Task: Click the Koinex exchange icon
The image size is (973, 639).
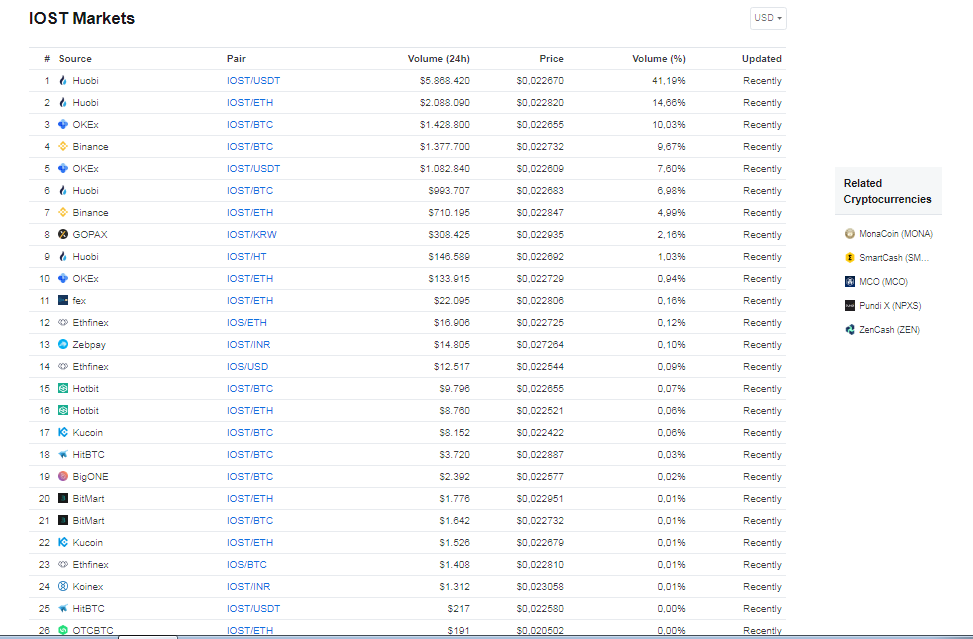Action: pyautogui.click(x=63, y=586)
